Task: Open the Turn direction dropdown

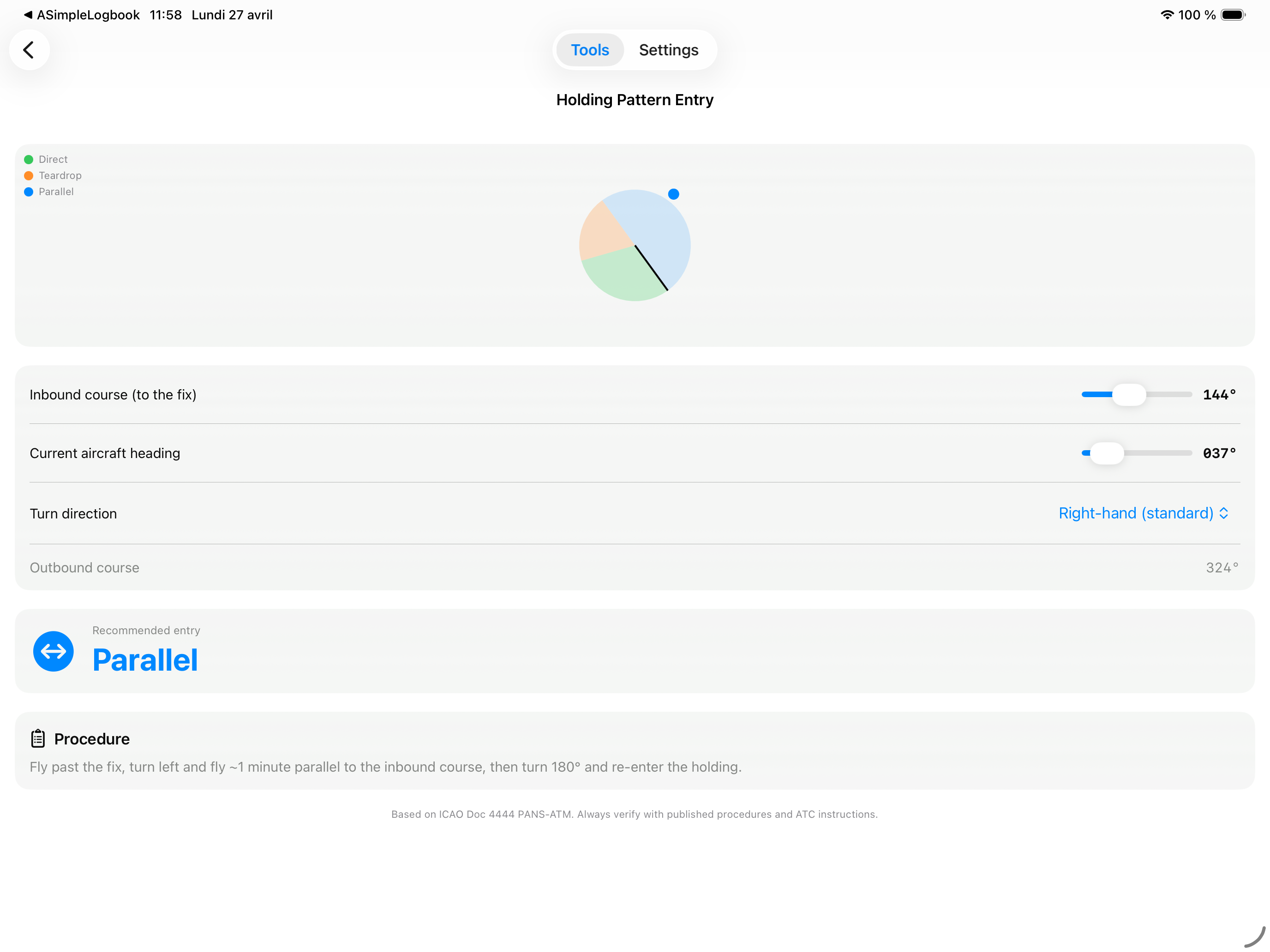Action: pyautogui.click(x=1143, y=513)
